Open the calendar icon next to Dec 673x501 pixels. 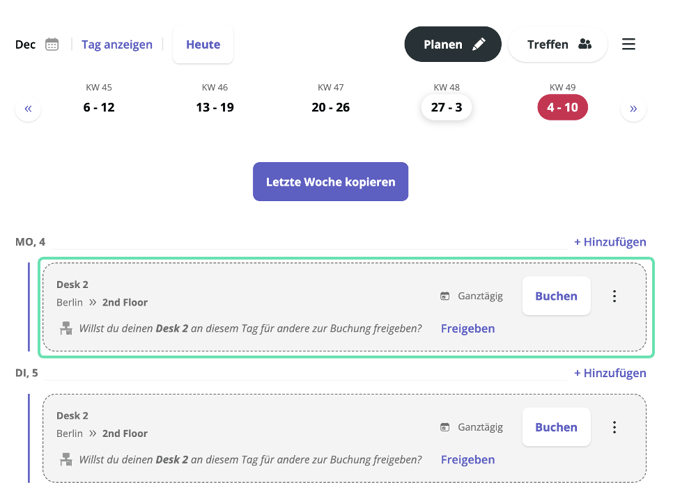point(52,44)
